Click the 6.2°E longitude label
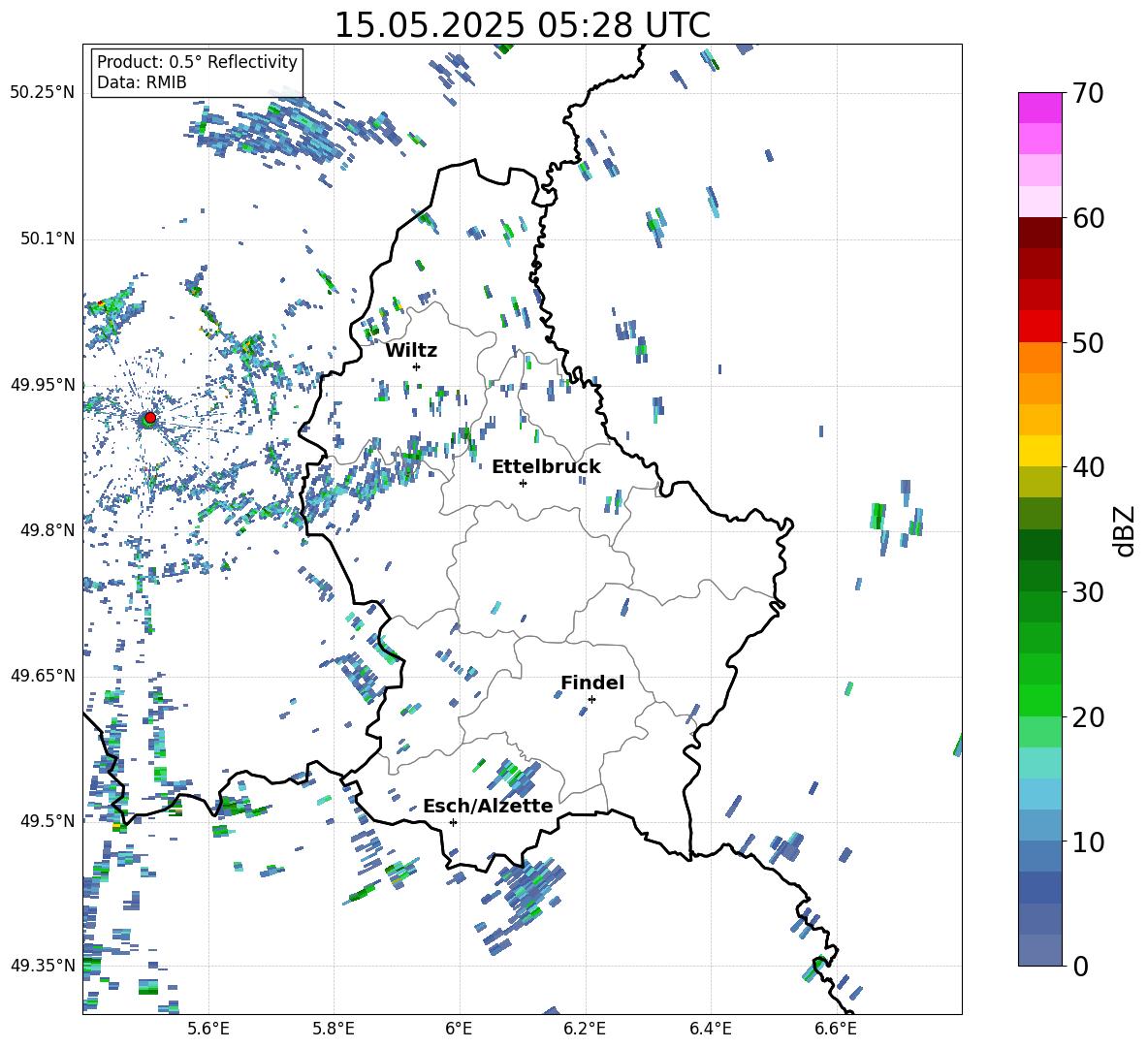1148x1048 pixels. point(585,1029)
